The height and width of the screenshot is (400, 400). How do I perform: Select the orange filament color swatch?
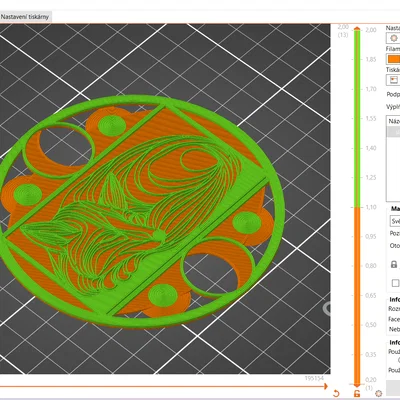point(393,59)
